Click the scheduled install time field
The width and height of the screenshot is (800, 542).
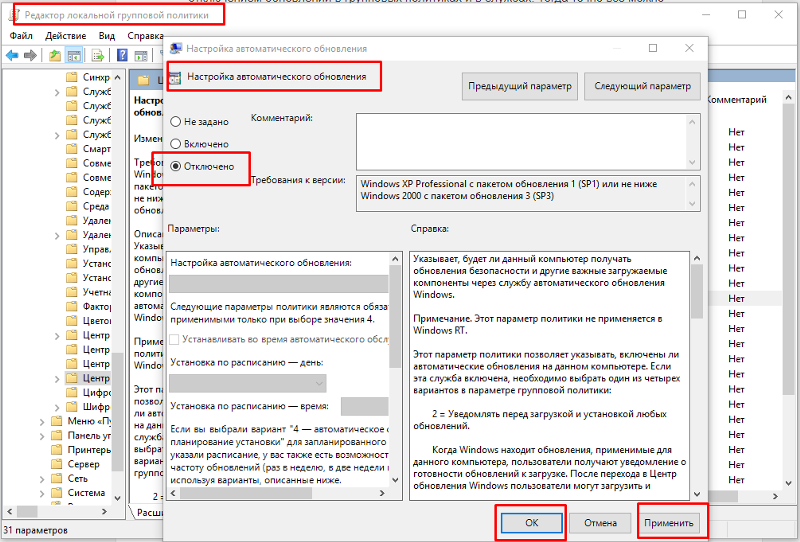click(364, 406)
